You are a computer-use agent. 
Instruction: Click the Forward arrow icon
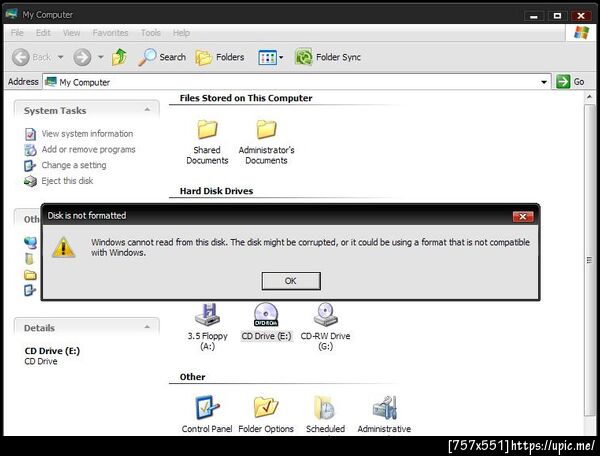(x=82, y=57)
